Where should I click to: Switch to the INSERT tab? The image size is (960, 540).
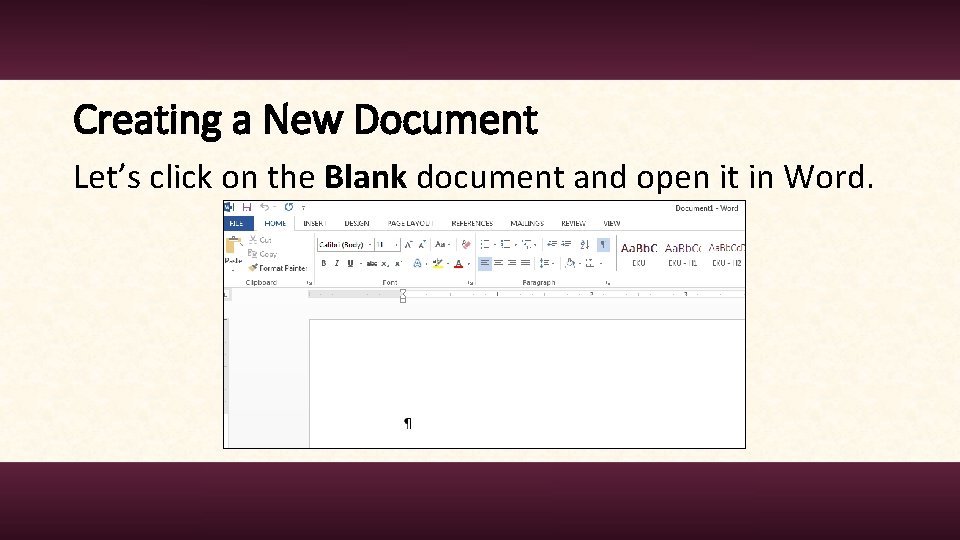(315, 223)
